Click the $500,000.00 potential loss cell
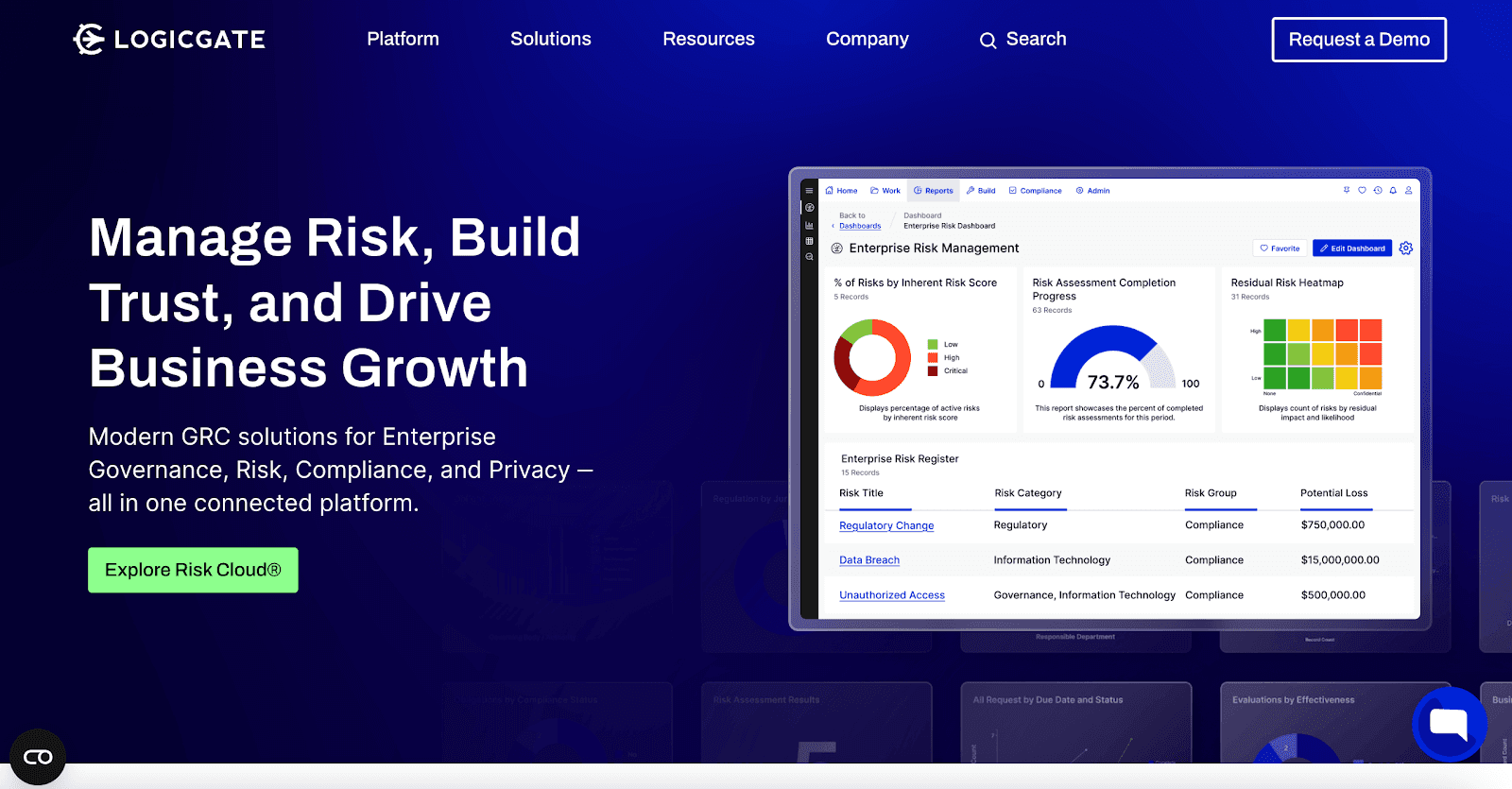Screen dimensions: 1512x789 pyautogui.click(x=1332, y=595)
